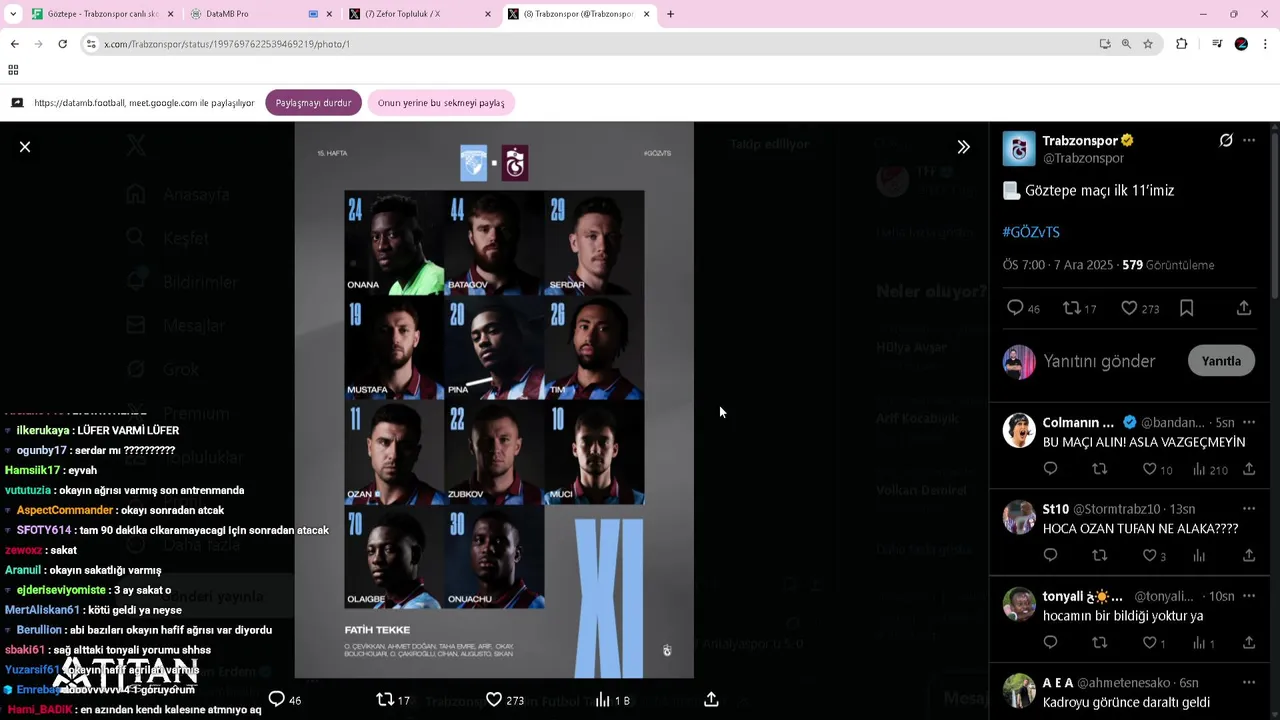Screen dimensions: 1280x720
Task: Reply to Colmanın's comment
Action: coord(1050,469)
